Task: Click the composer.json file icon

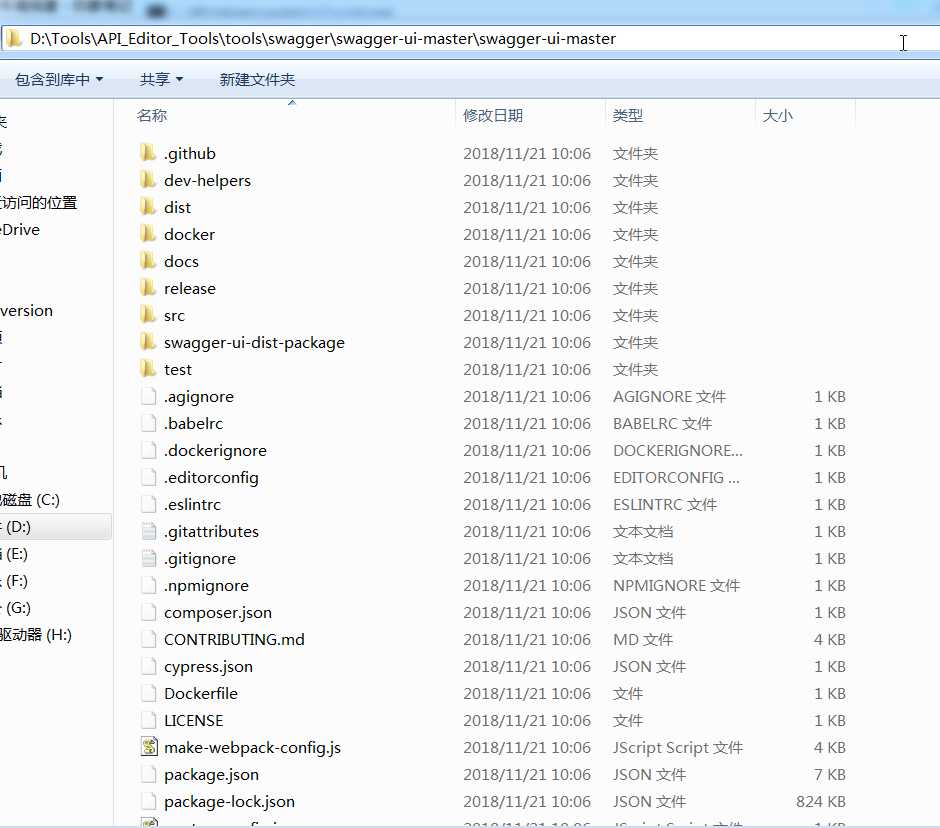Action: click(x=149, y=612)
